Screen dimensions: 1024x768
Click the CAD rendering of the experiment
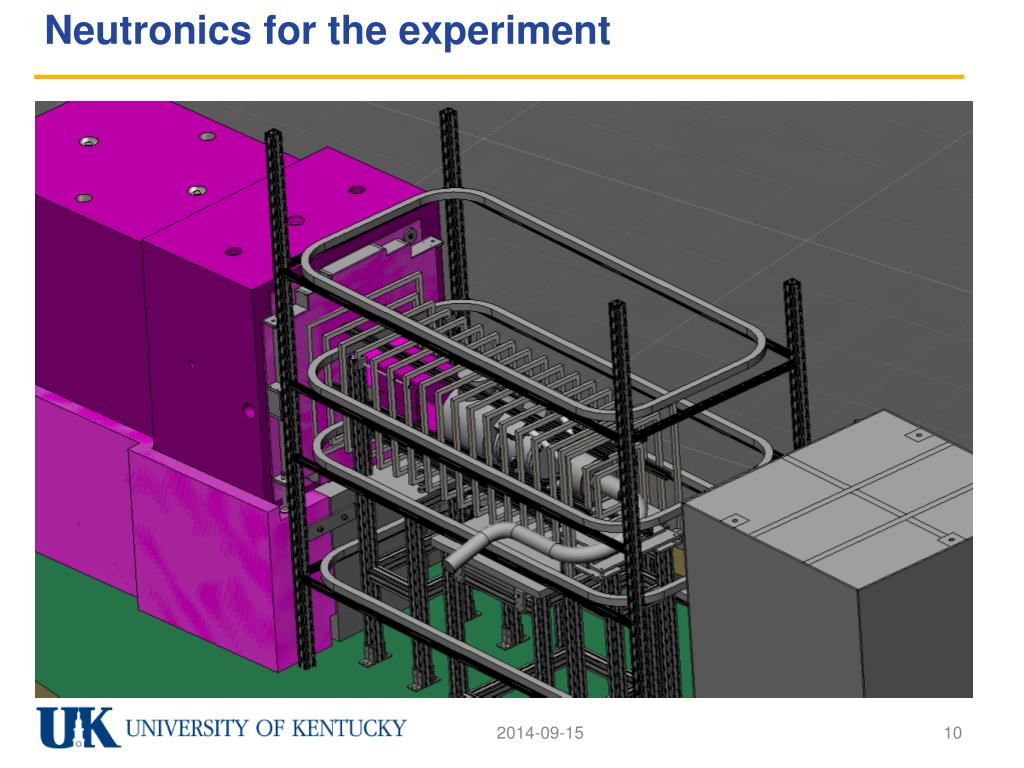[x=504, y=399]
